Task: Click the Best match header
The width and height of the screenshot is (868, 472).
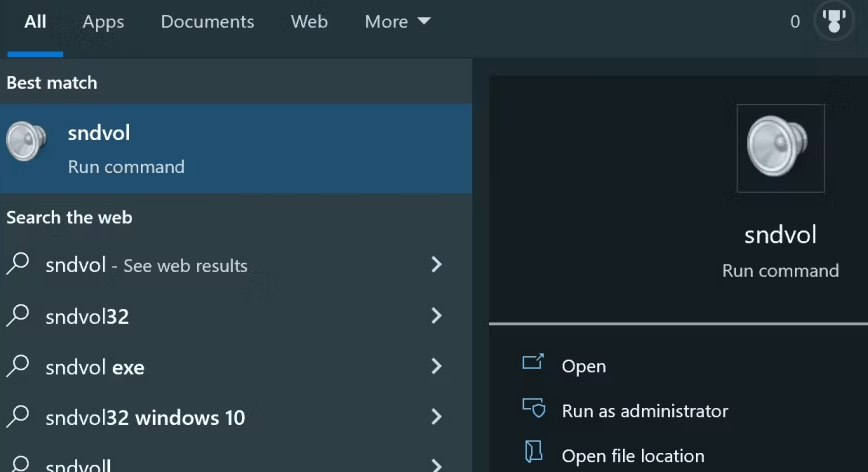Action: tap(52, 83)
